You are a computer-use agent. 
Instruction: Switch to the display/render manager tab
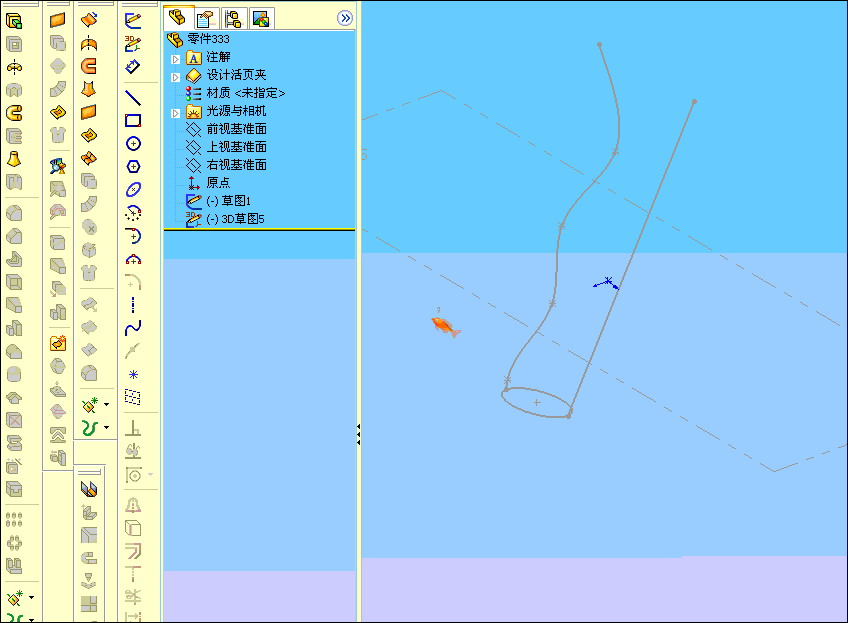click(261, 19)
